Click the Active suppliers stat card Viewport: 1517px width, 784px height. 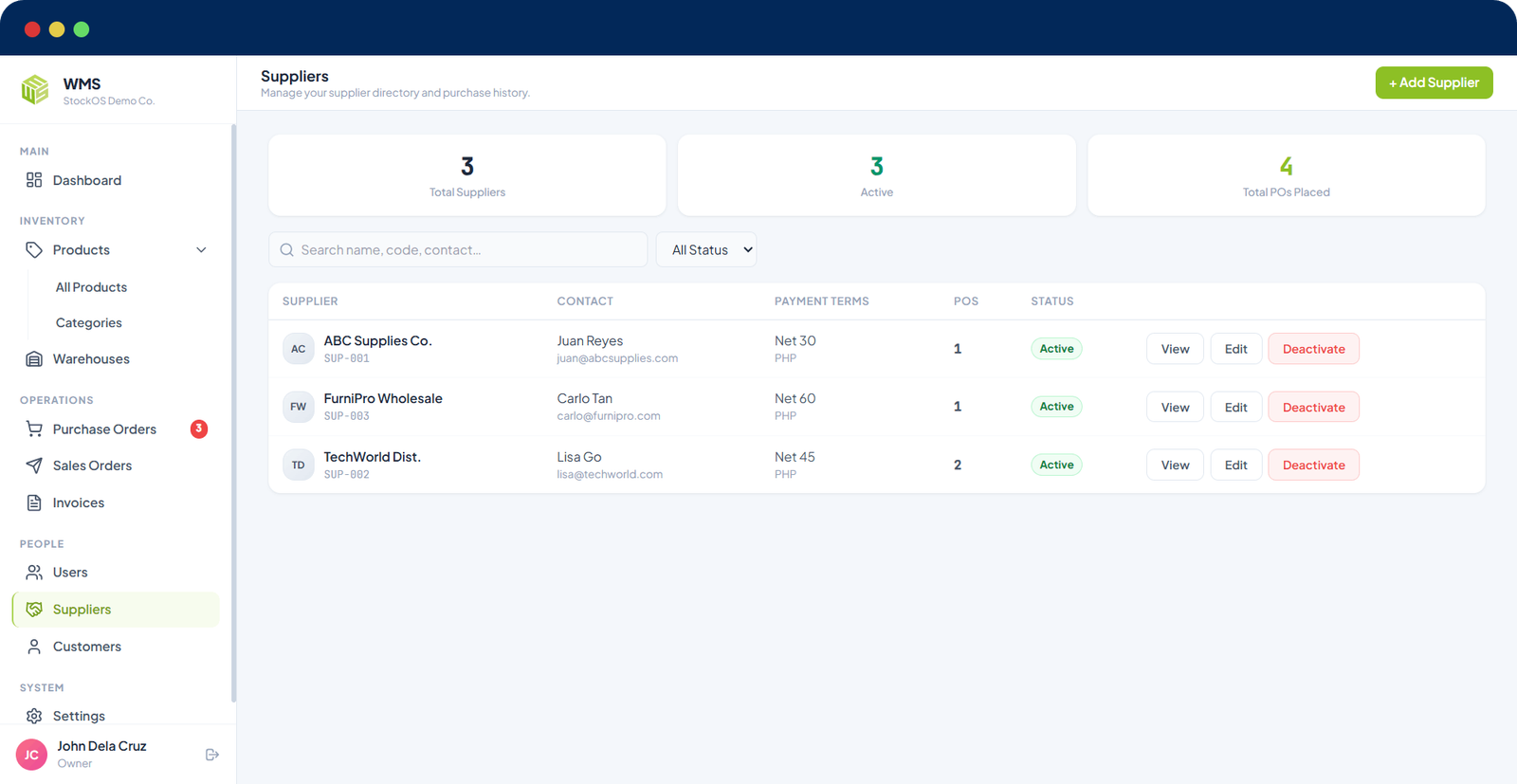coord(877,175)
